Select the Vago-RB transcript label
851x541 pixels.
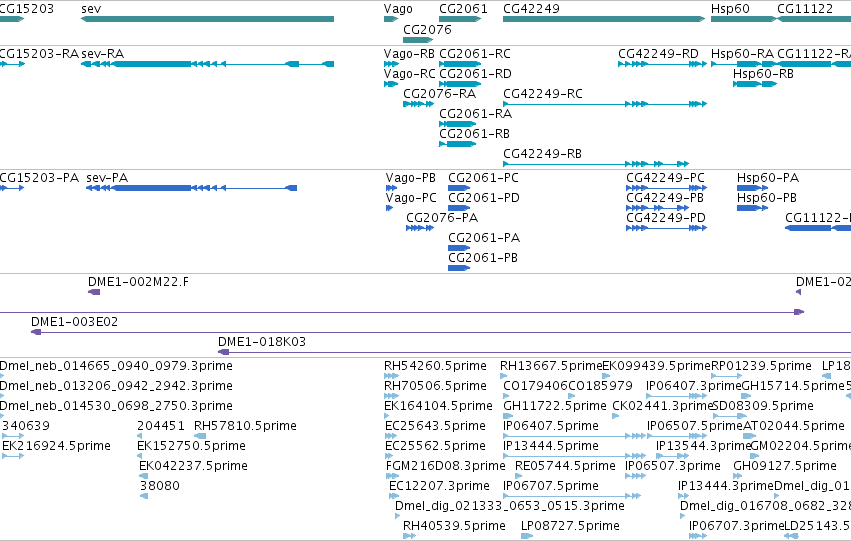(409, 54)
